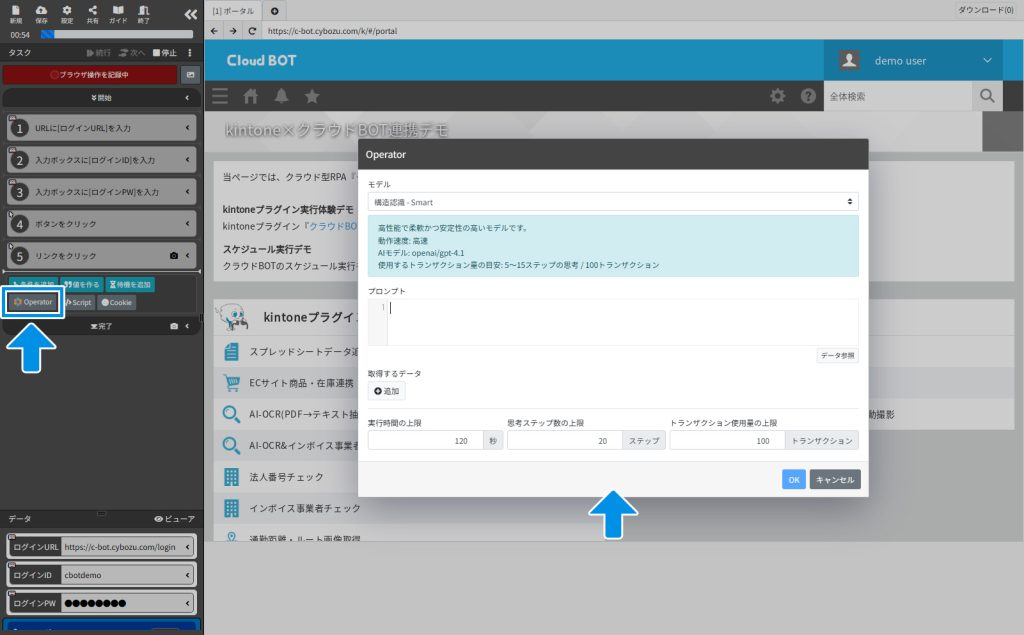The width and height of the screenshot is (1024, 635).
Task: Click キャンセル in the Operator dialog
Action: point(835,480)
